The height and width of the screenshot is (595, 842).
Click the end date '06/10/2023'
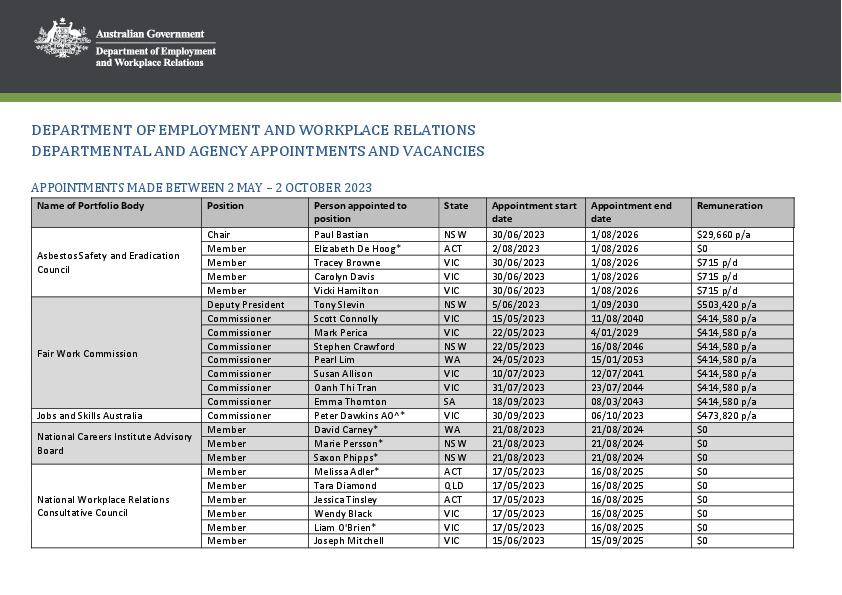click(x=617, y=415)
